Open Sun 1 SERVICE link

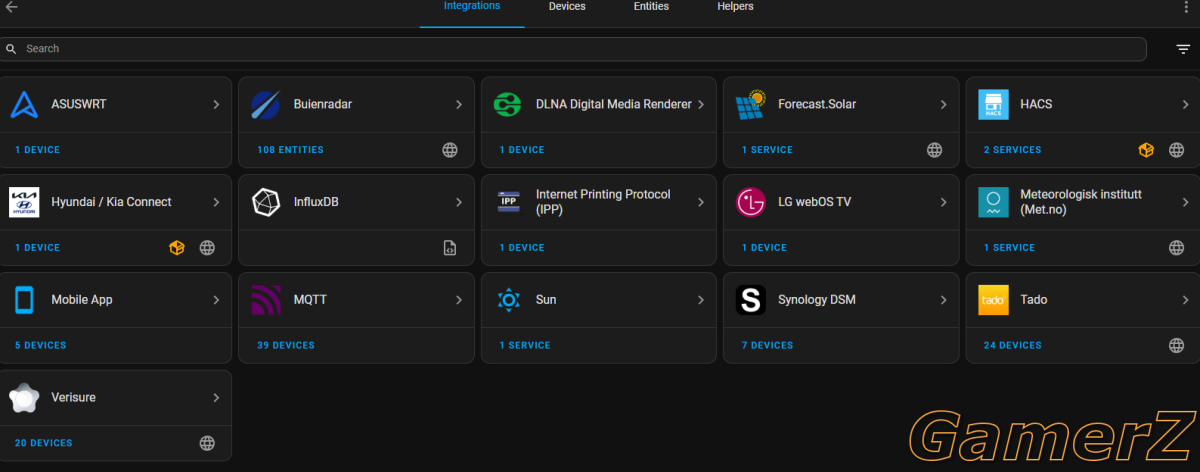point(525,346)
